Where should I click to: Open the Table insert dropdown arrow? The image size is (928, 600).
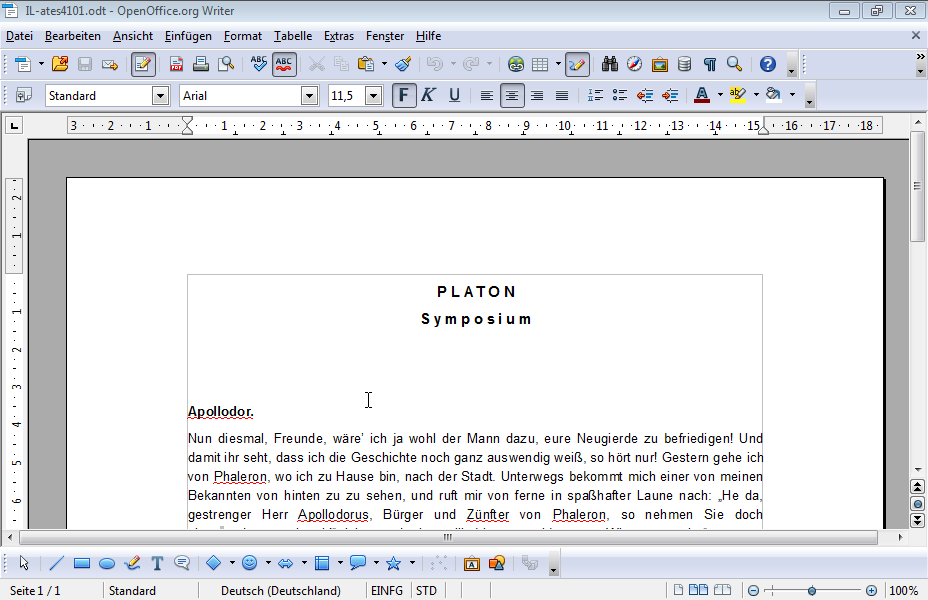click(558, 64)
